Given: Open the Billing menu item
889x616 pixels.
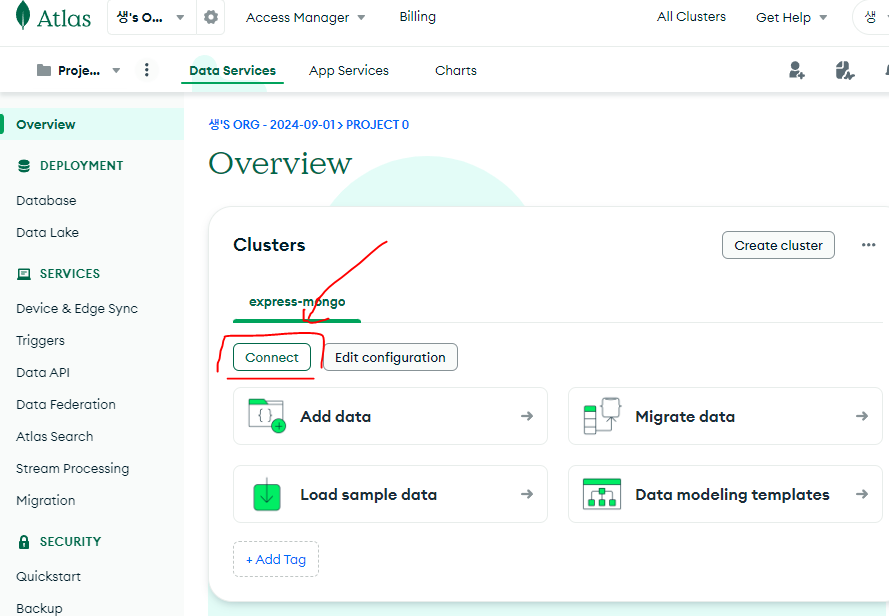Looking at the screenshot, I should click(417, 17).
